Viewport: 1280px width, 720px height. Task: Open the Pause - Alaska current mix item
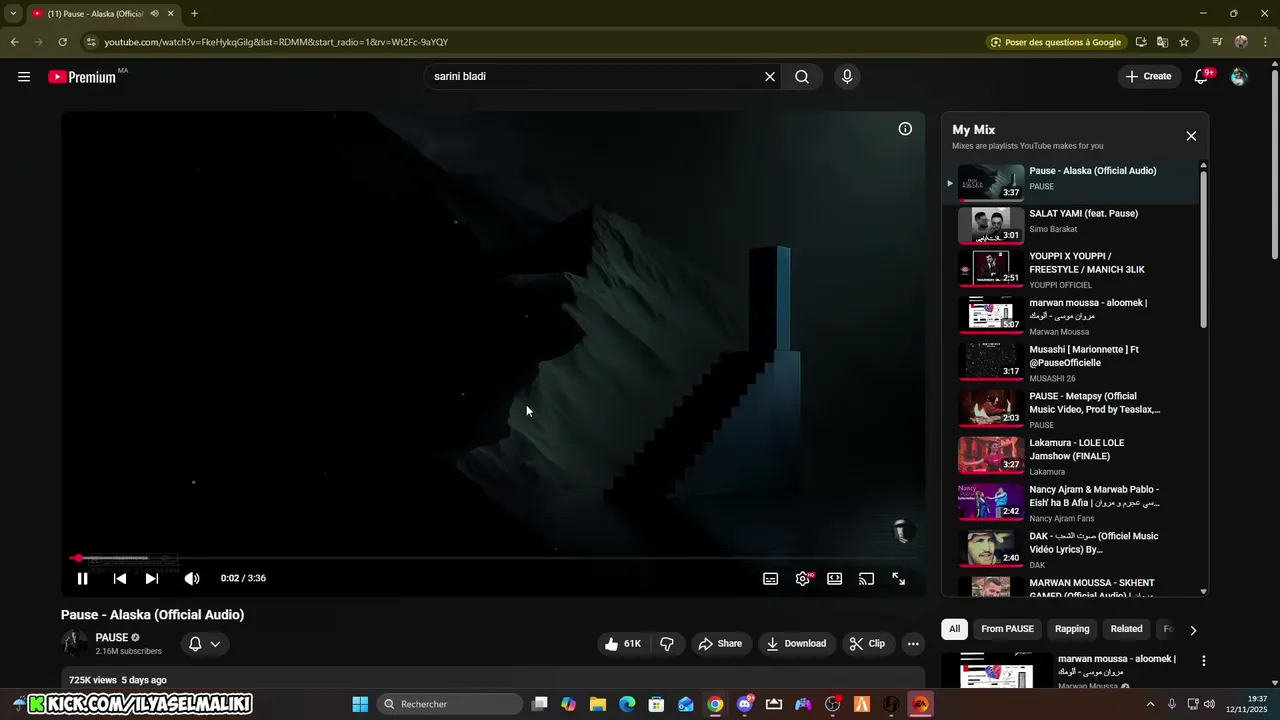click(1070, 182)
